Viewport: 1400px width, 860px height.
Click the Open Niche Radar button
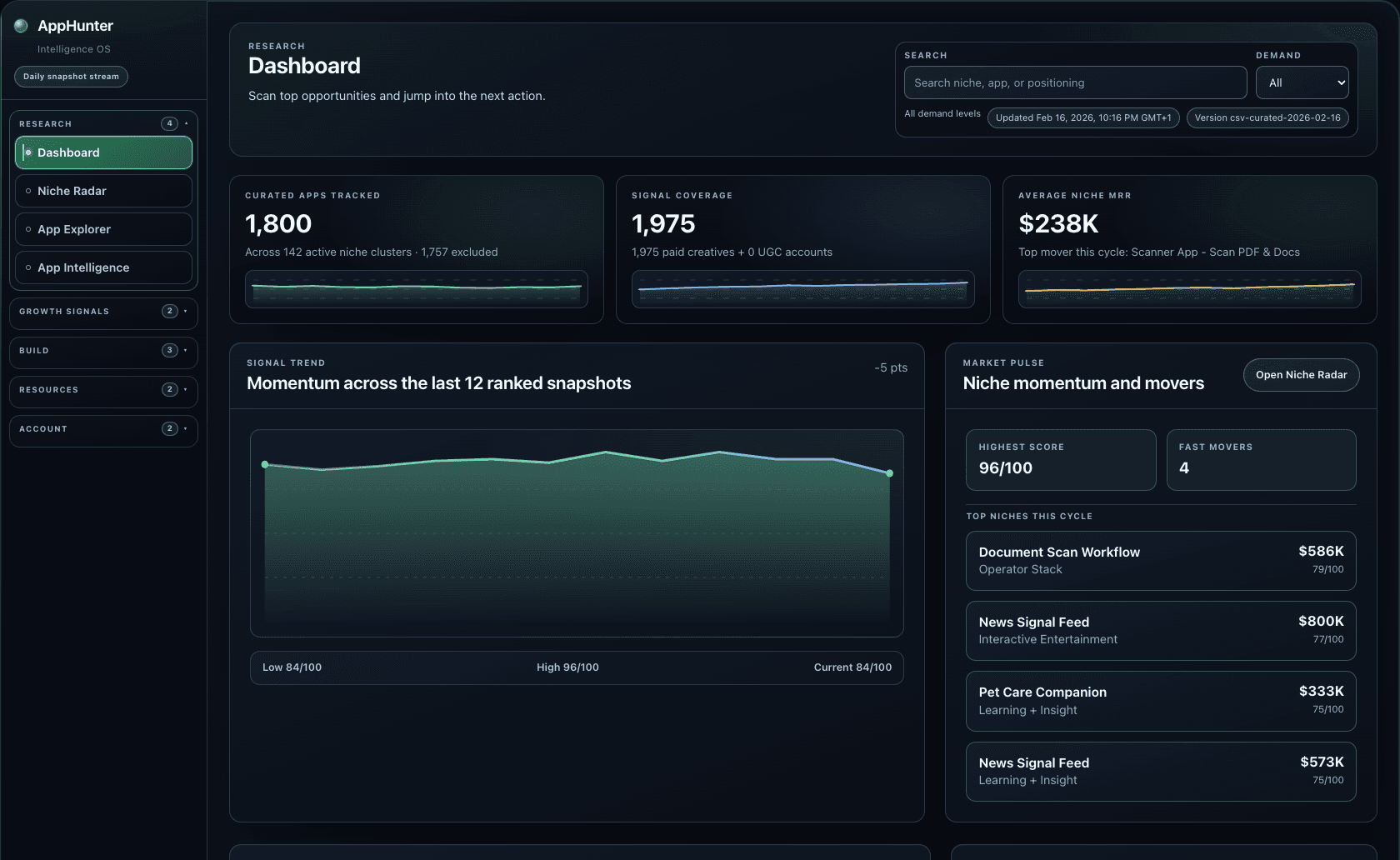coord(1301,375)
